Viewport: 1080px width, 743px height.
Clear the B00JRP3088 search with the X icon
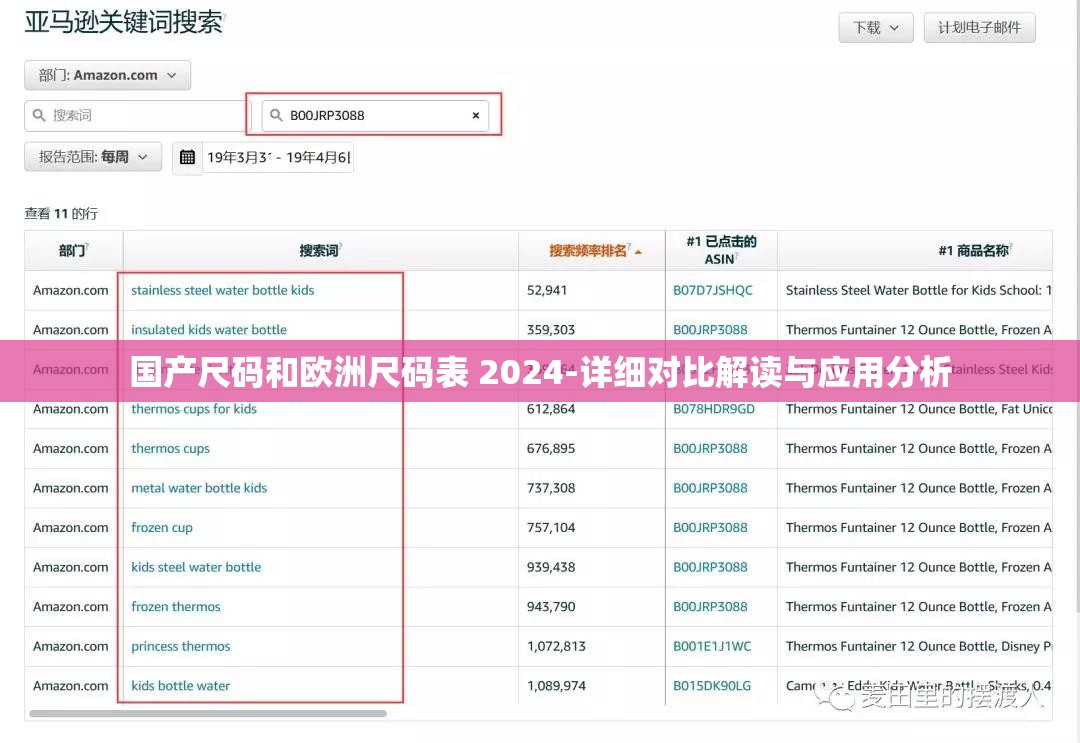(476, 115)
